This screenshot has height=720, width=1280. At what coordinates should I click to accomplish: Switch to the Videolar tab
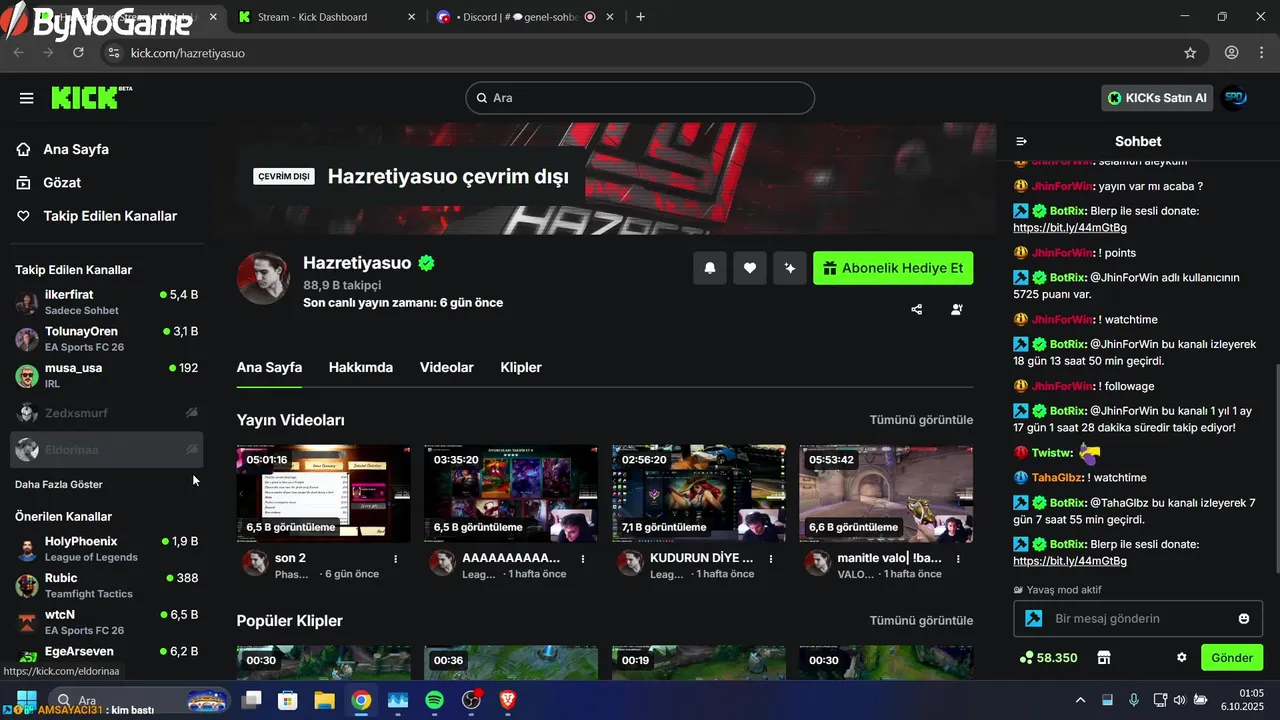coord(447,367)
